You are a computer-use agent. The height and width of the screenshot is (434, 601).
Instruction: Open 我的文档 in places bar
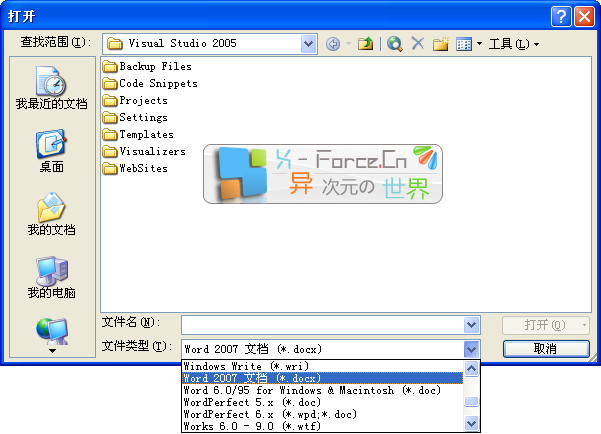pyautogui.click(x=52, y=214)
